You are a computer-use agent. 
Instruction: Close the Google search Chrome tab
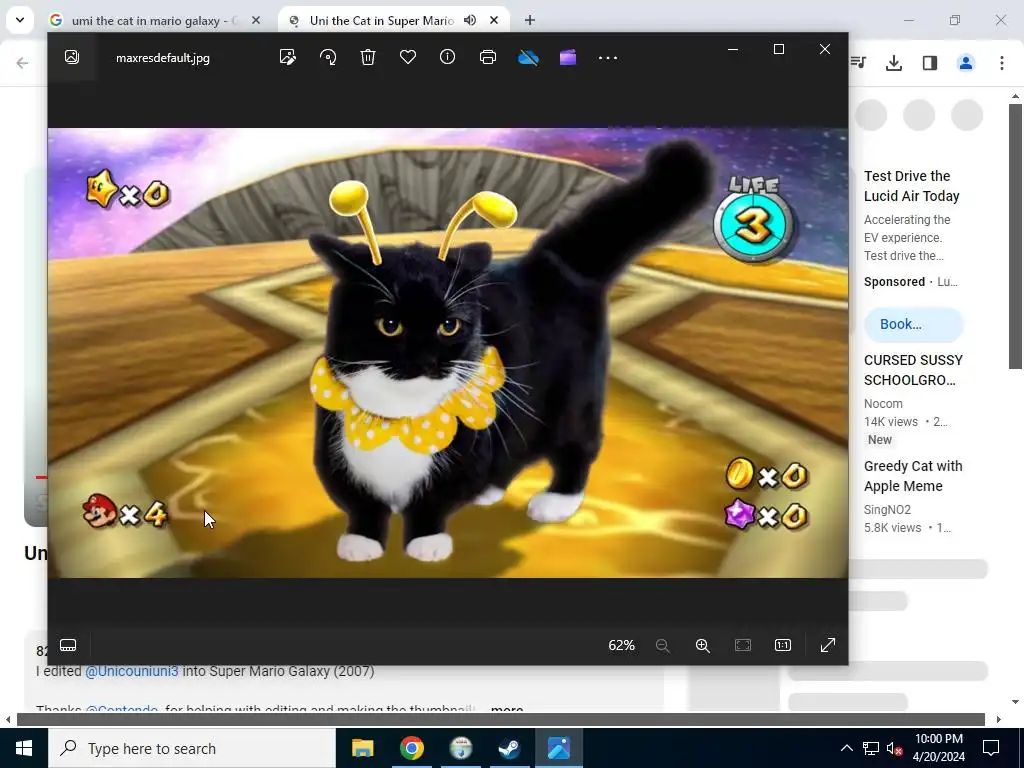tap(256, 20)
